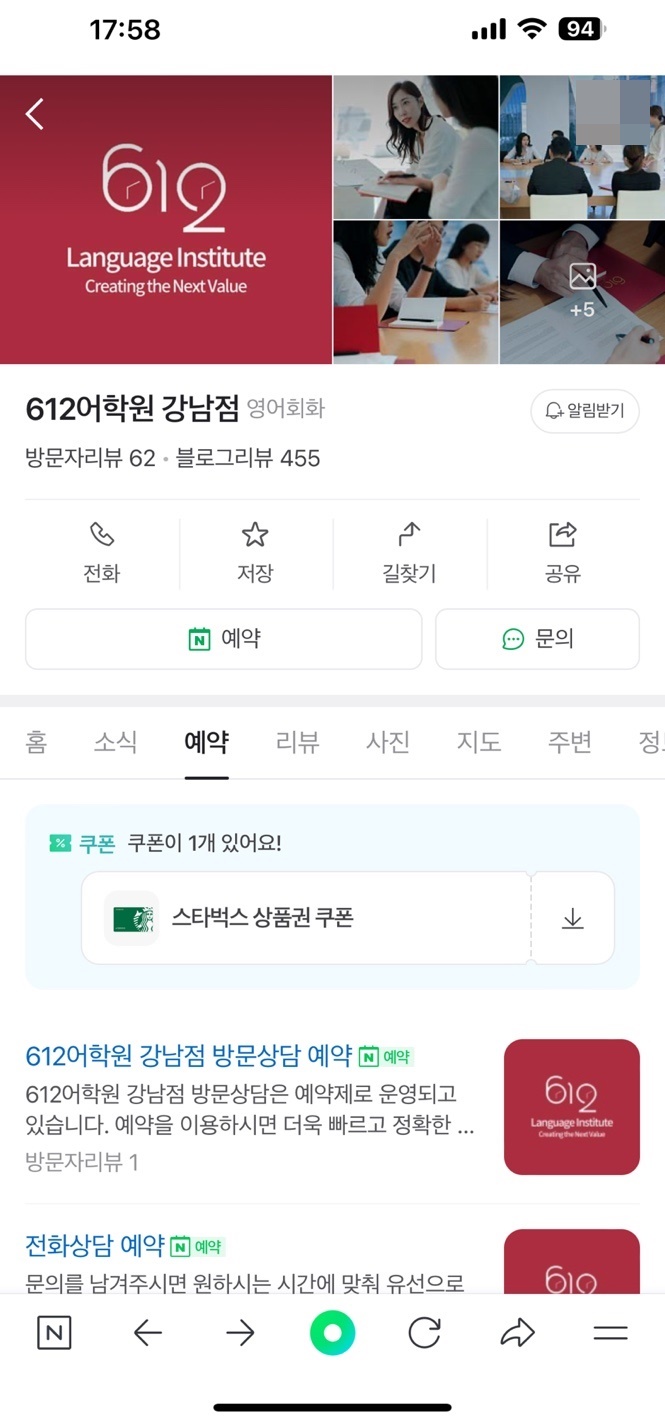Tap the share (공유) icon
Screen dimensions: 665x1424
563,536
